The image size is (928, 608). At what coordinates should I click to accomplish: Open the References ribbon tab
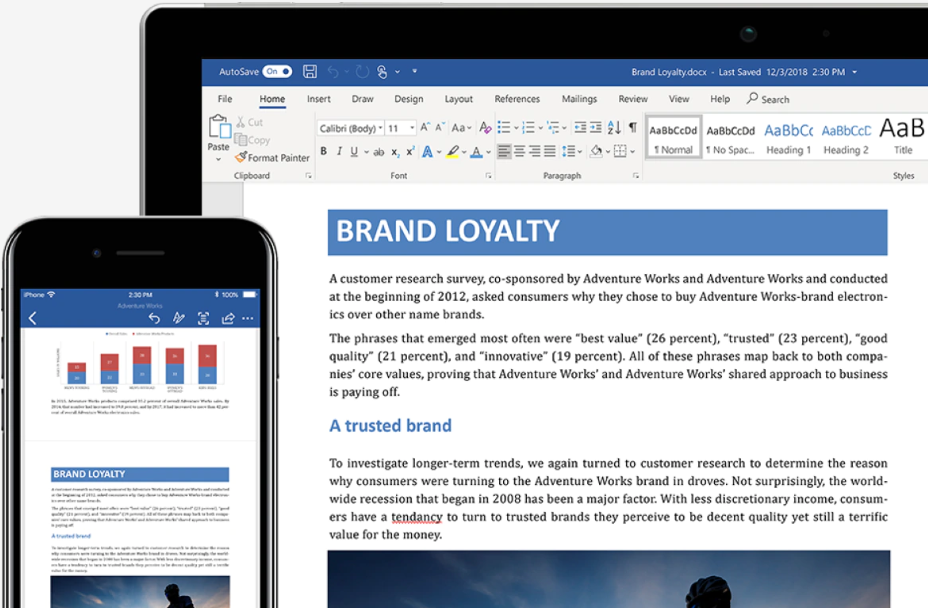pos(517,99)
